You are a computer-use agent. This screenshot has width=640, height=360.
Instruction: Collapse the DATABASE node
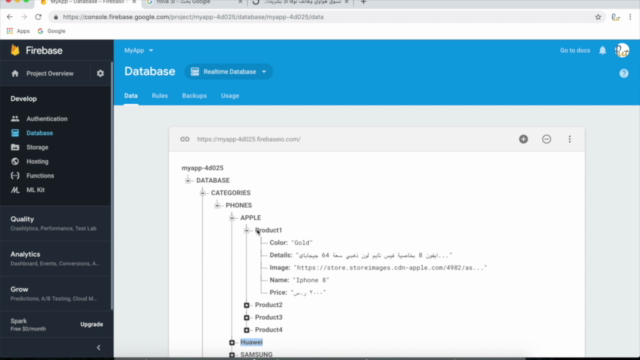point(188,180)
